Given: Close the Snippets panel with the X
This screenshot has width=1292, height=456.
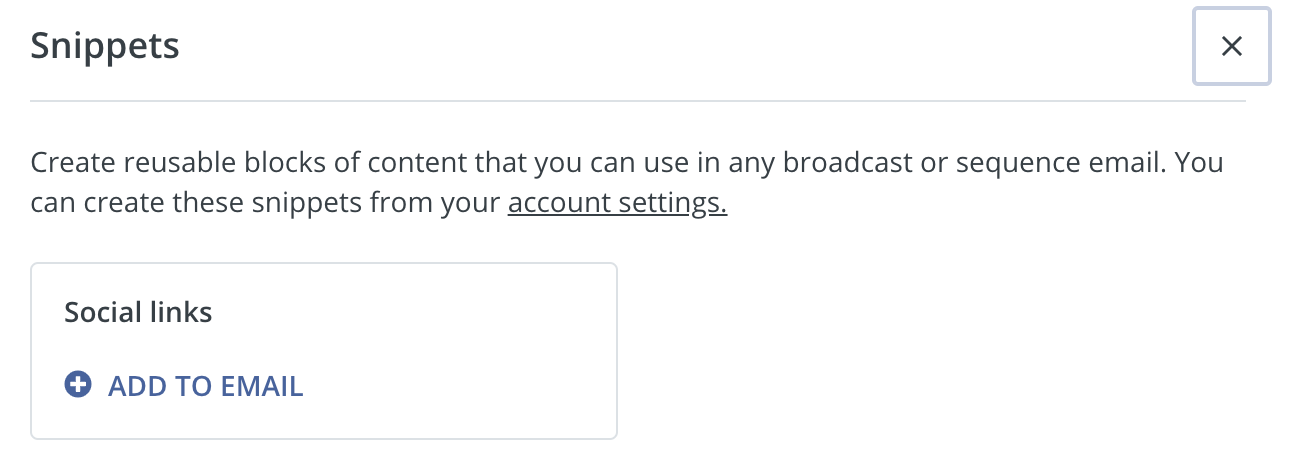Looking at the screenshot, I should [x=1231, y=46].
